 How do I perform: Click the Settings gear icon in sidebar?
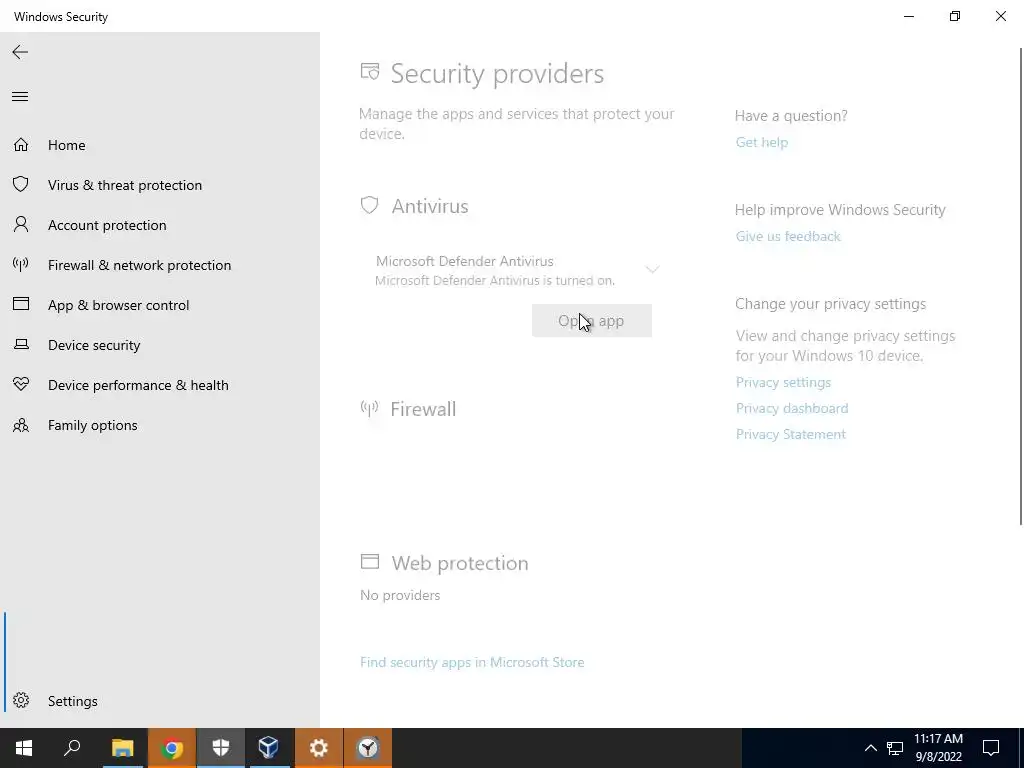click(x=21, y=700)
